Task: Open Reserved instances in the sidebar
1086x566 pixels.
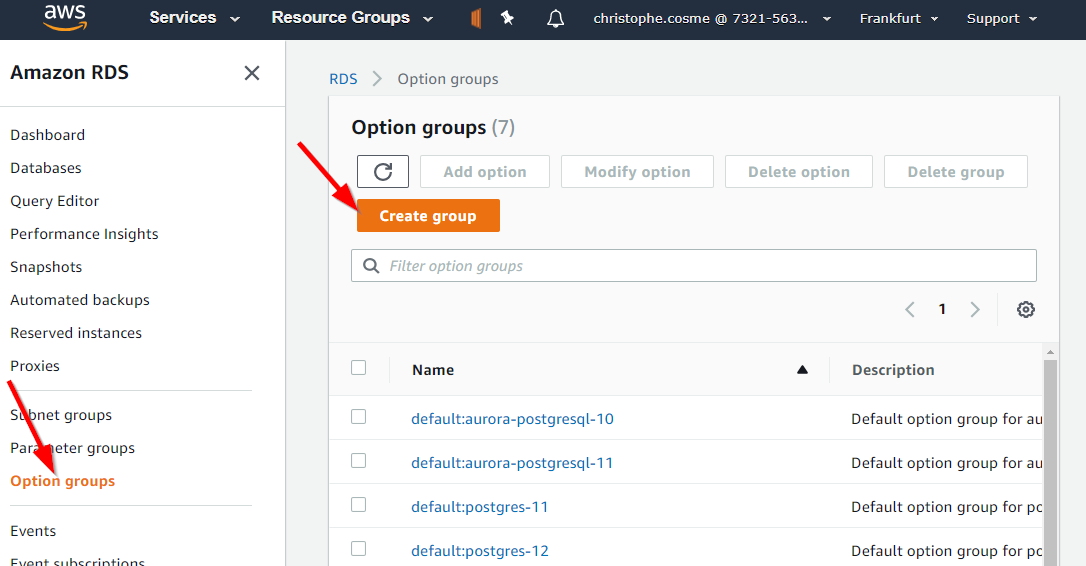Action: pos(76,333)
